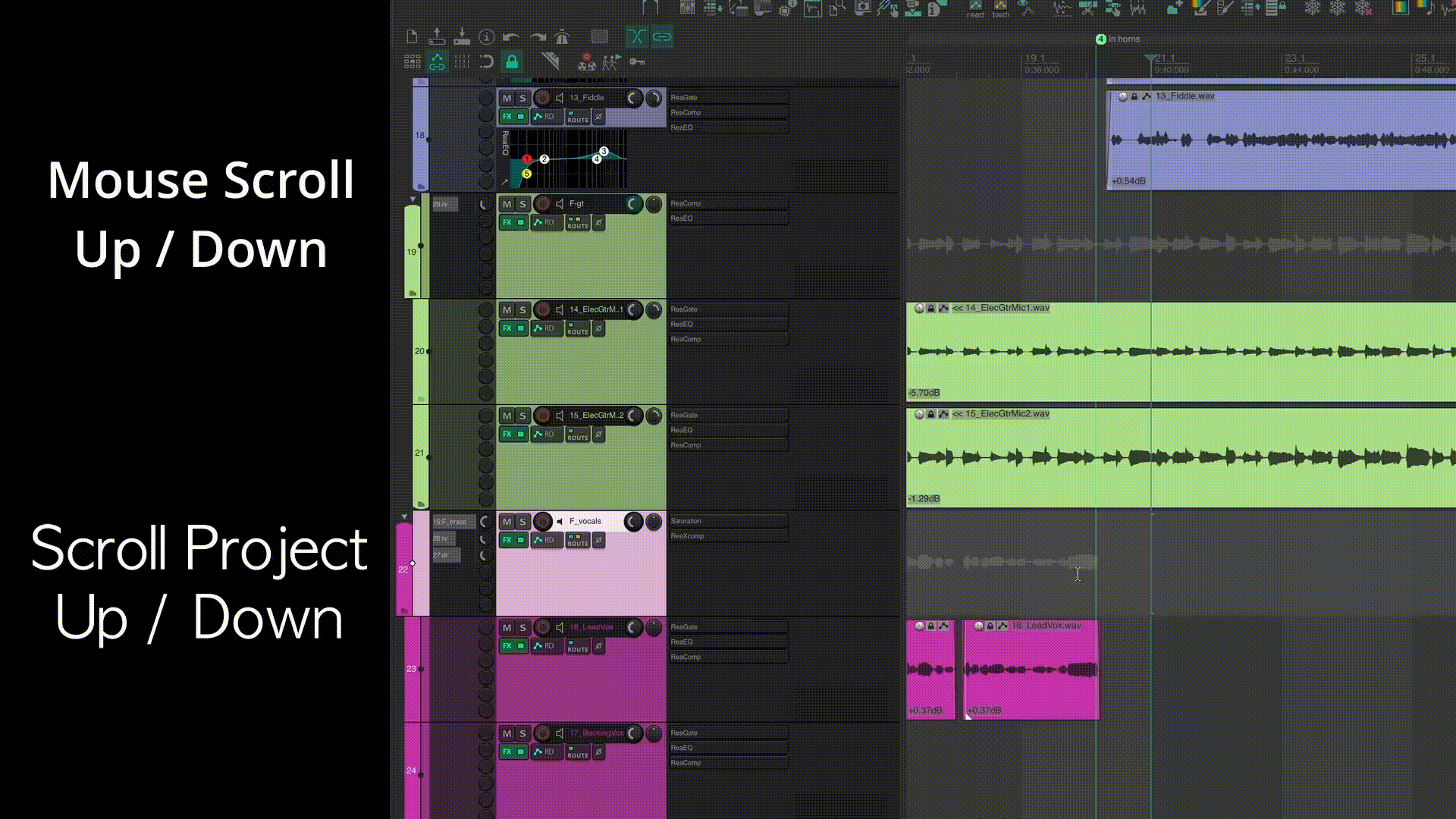Toggle item grouping chain-link icon
This screenshot has width=1456, height=819.
pos(662,36)
